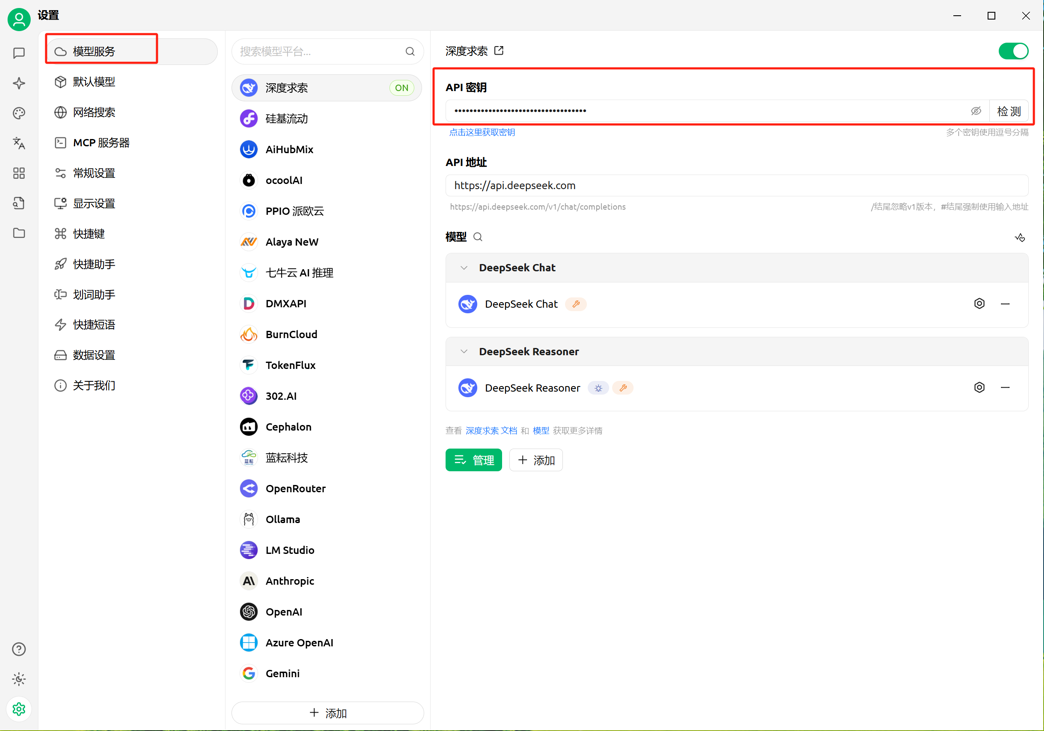The height and width of the screenshot is (731, 1044).
Task: Select 硅基流动 provider
Action: pyautogui.click(x=327, y=119)
